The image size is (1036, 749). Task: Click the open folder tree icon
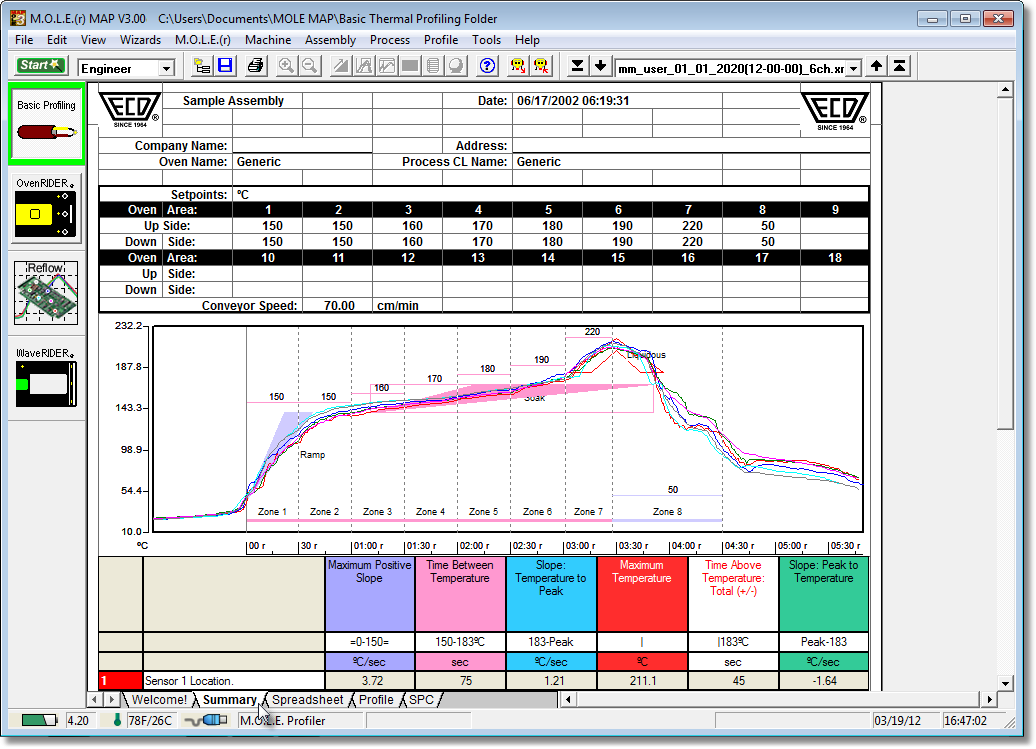coord(202,65)
